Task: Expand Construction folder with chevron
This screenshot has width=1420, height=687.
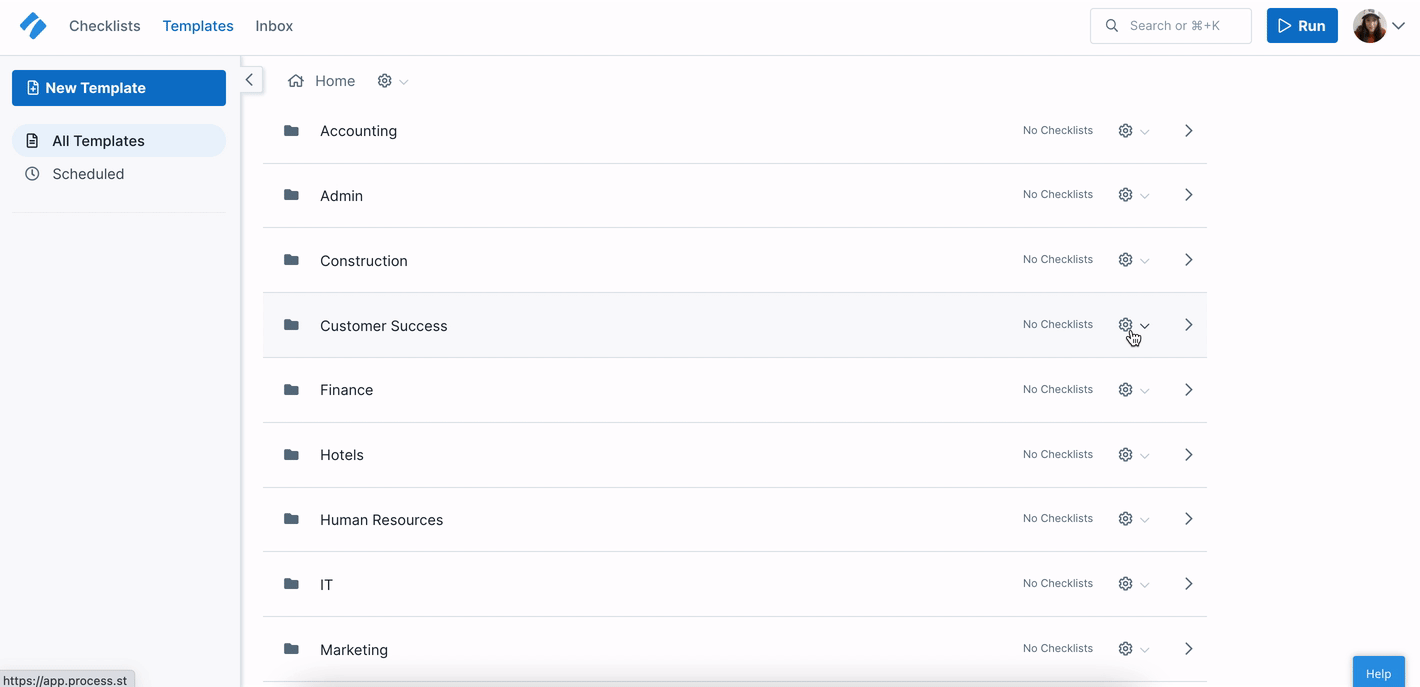Action: click(x=1189, y=260)
